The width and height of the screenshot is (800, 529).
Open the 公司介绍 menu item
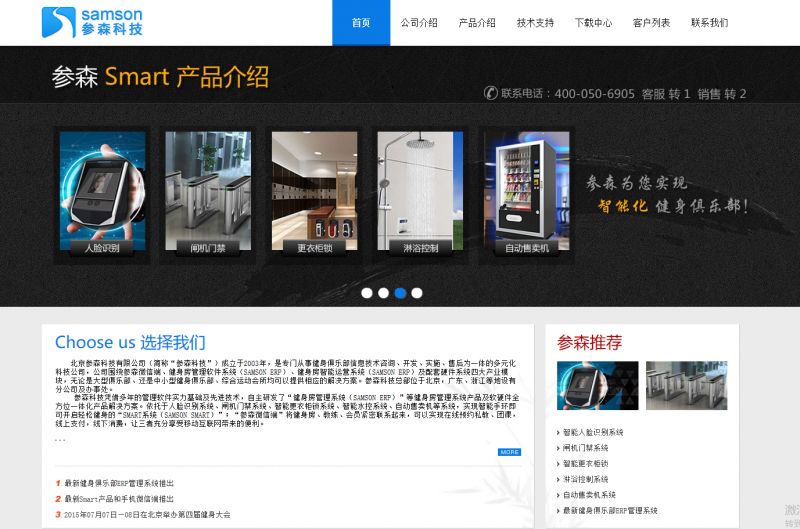[419, 23]
